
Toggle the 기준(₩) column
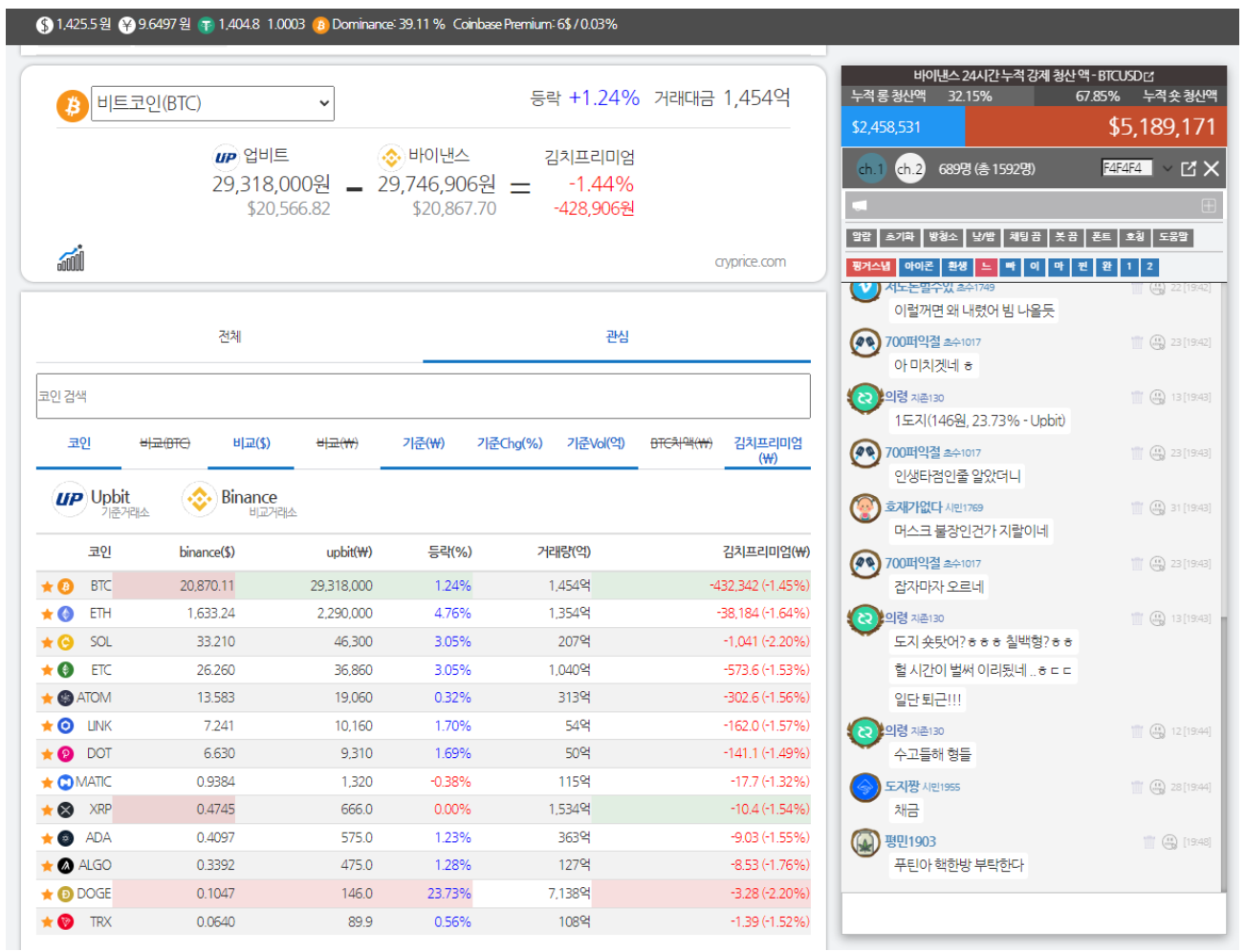pyautogui.click(x=424, y=444)
